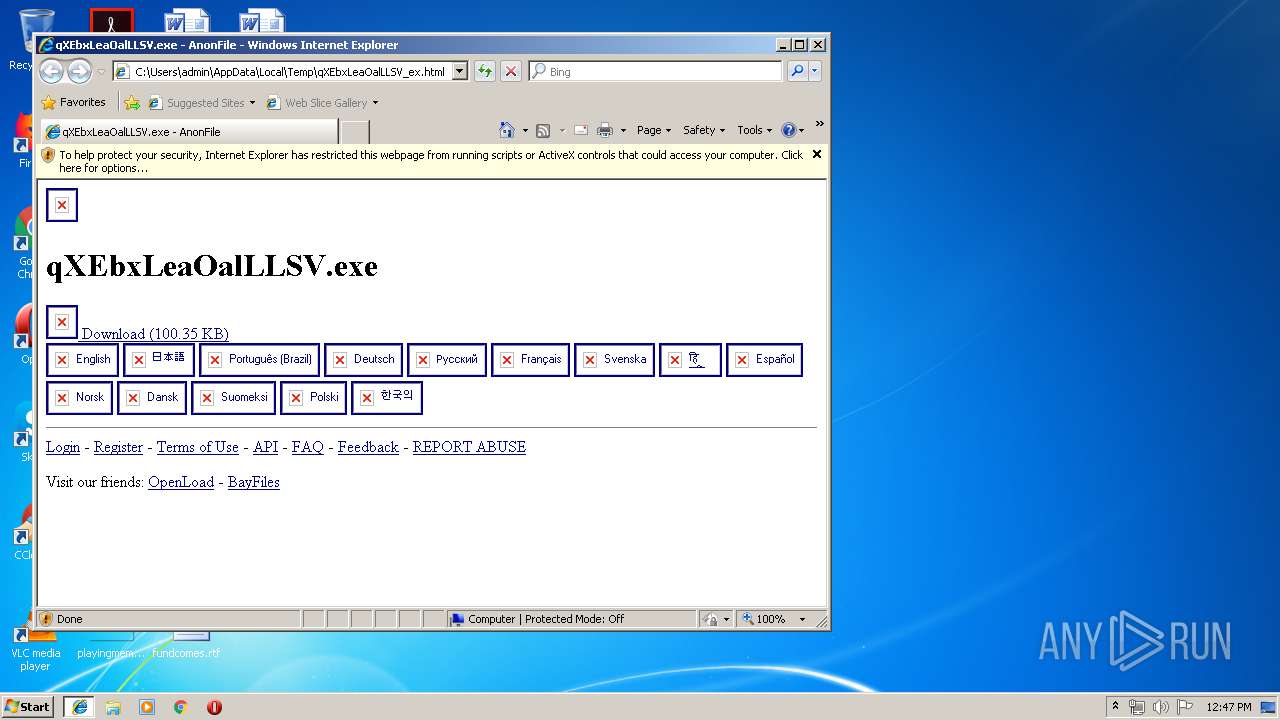Open the zoom level 100% dropdown
The image size is (1280, 720).
802,619
